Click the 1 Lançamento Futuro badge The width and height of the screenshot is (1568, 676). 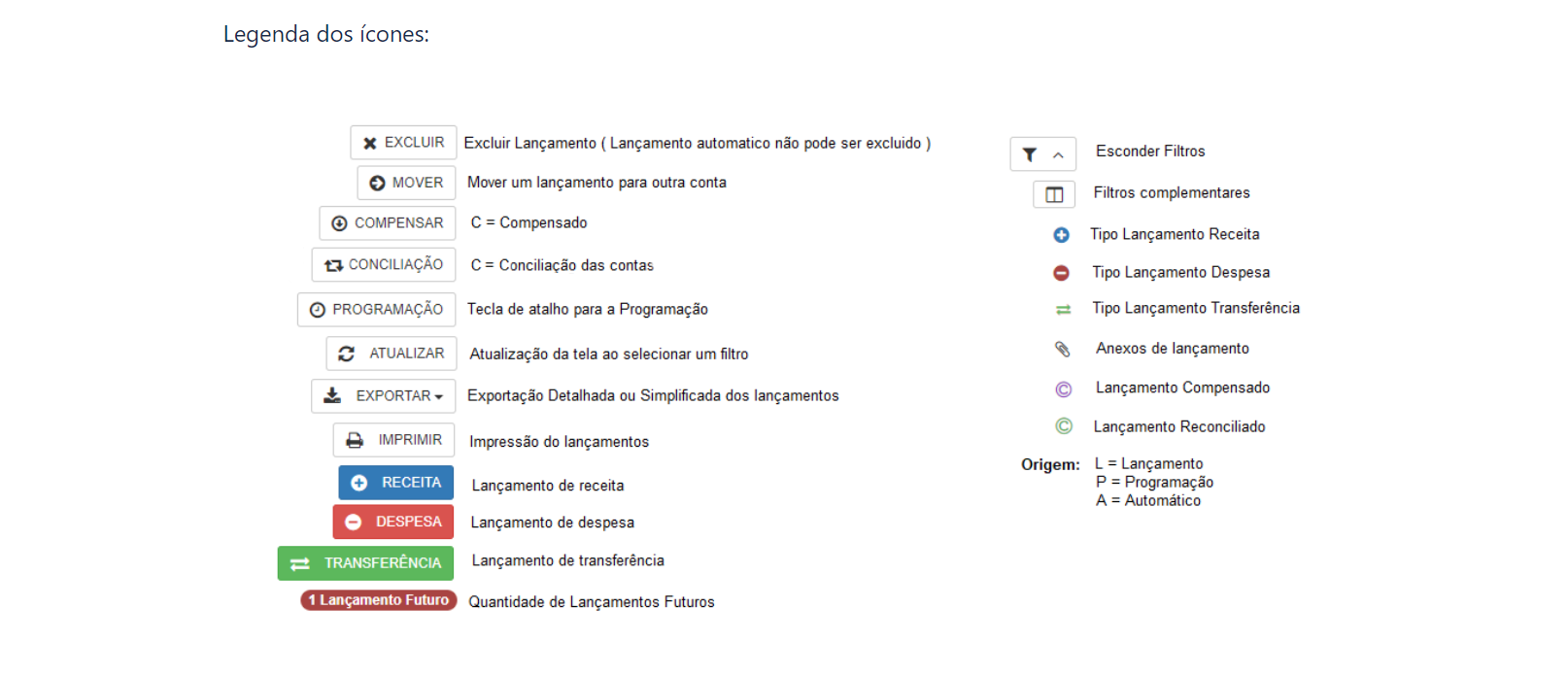tap(379, 600)
